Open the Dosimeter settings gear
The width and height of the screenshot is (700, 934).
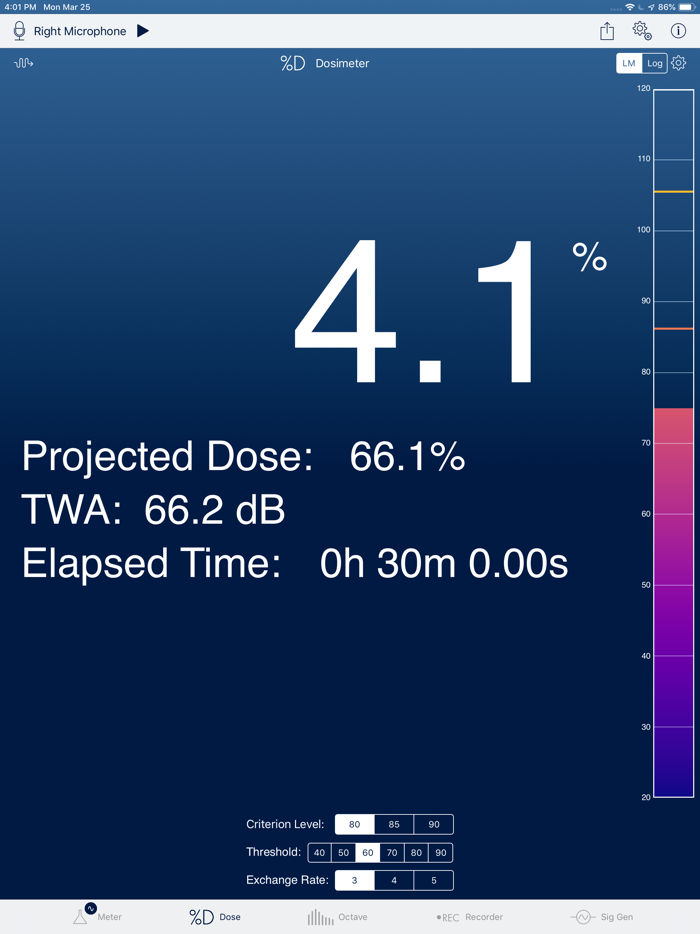[679, 62]
